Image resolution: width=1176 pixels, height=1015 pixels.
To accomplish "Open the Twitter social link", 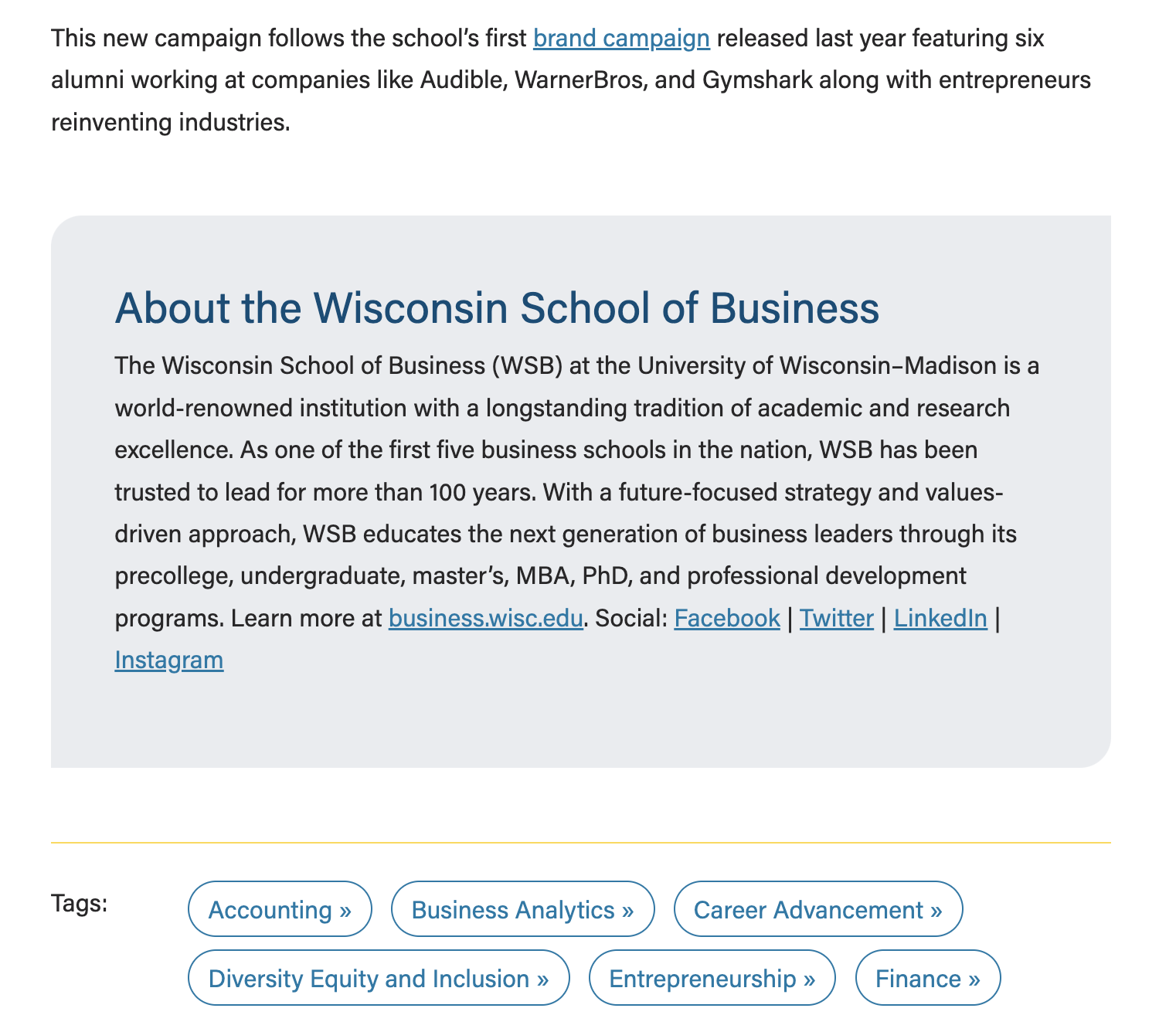I will 836,618.
